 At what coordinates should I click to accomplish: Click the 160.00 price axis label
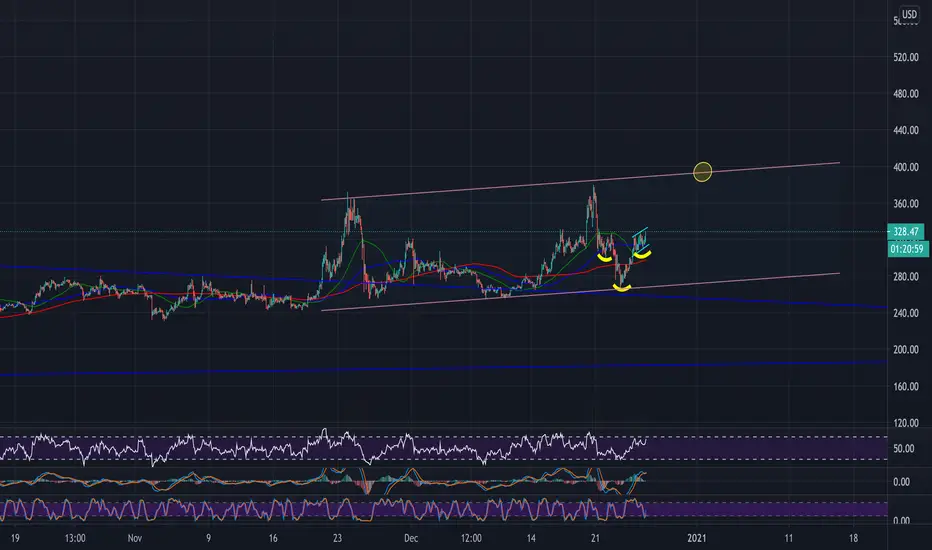(906, 386)
